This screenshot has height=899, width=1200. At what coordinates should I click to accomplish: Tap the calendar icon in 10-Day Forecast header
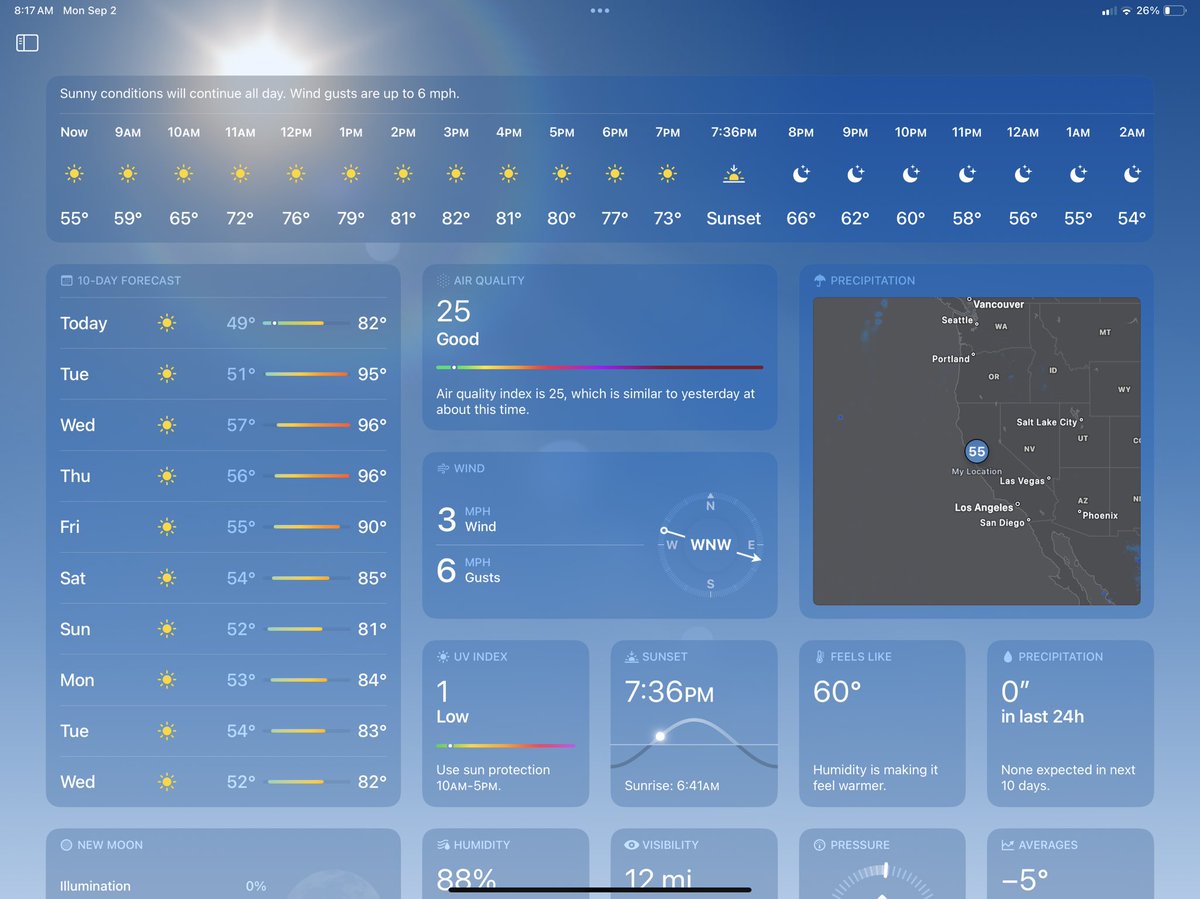(66, 281)
